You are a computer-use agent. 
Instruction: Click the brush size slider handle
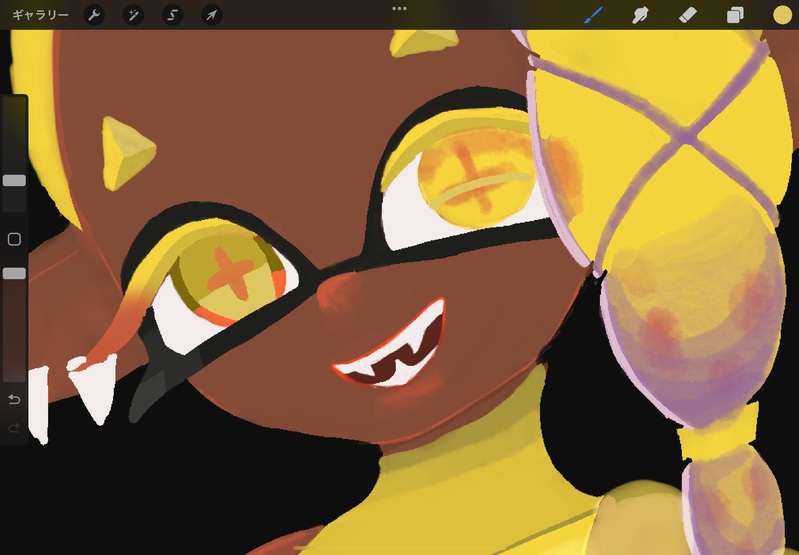pos(14,180)
